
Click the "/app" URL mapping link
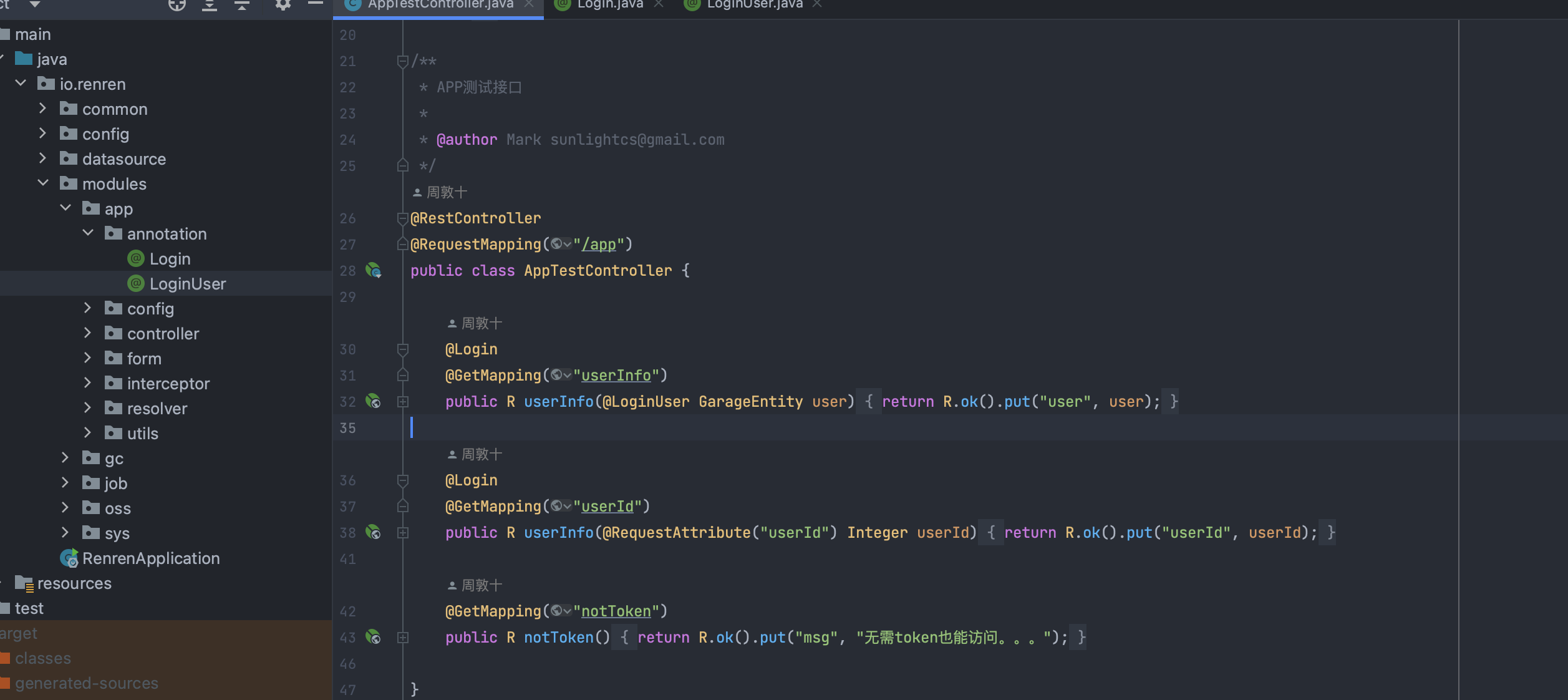[599, 245]
